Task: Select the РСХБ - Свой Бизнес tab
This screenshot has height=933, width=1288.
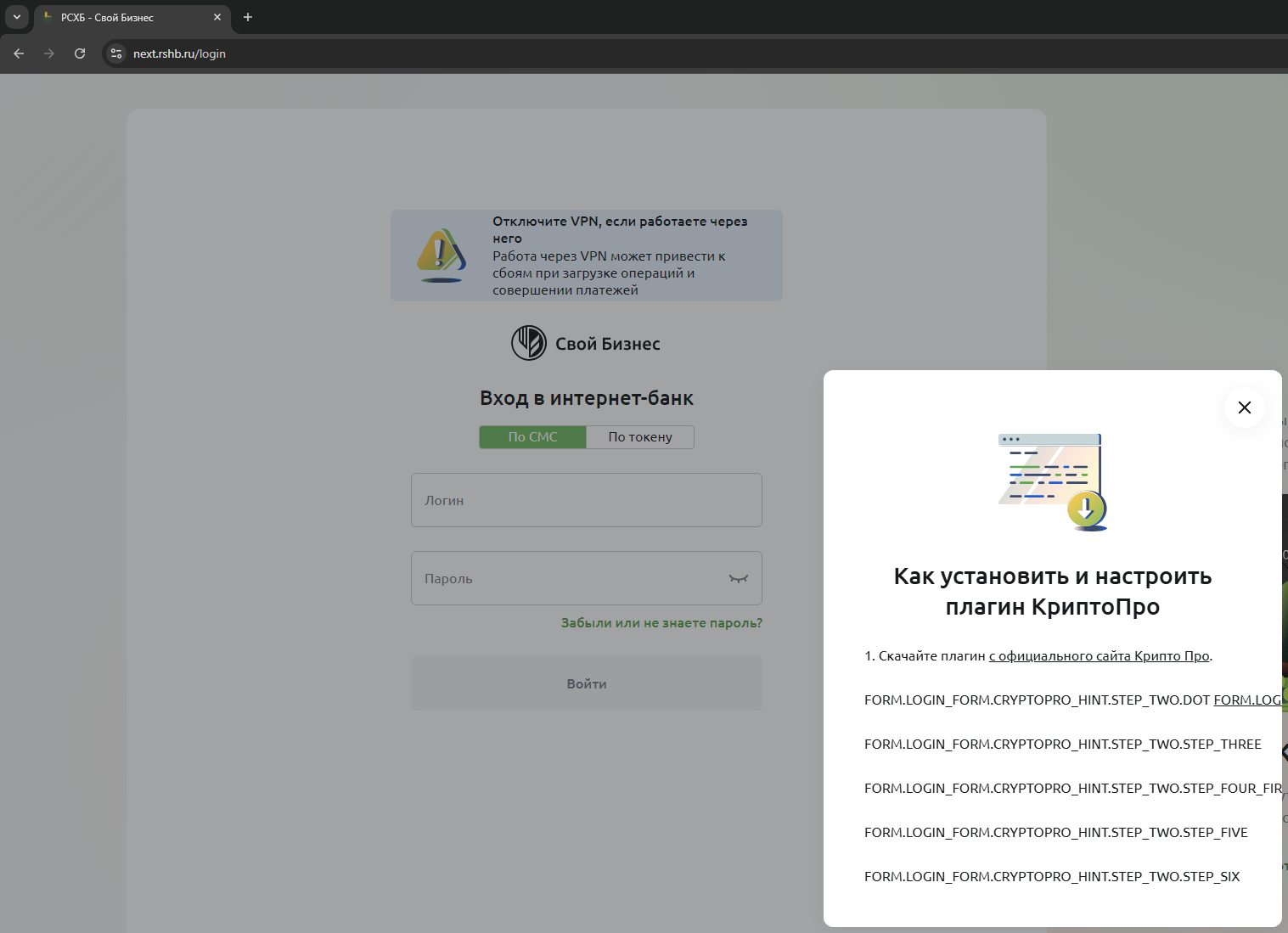Action: [x=132, y=17]
